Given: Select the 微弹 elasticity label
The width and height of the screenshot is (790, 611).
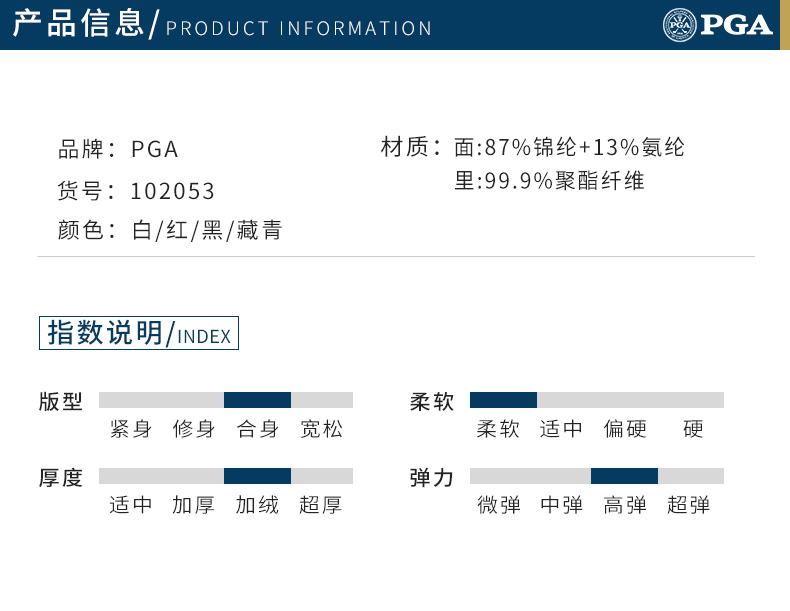Looking at the screenshot, I should [499, 505].
